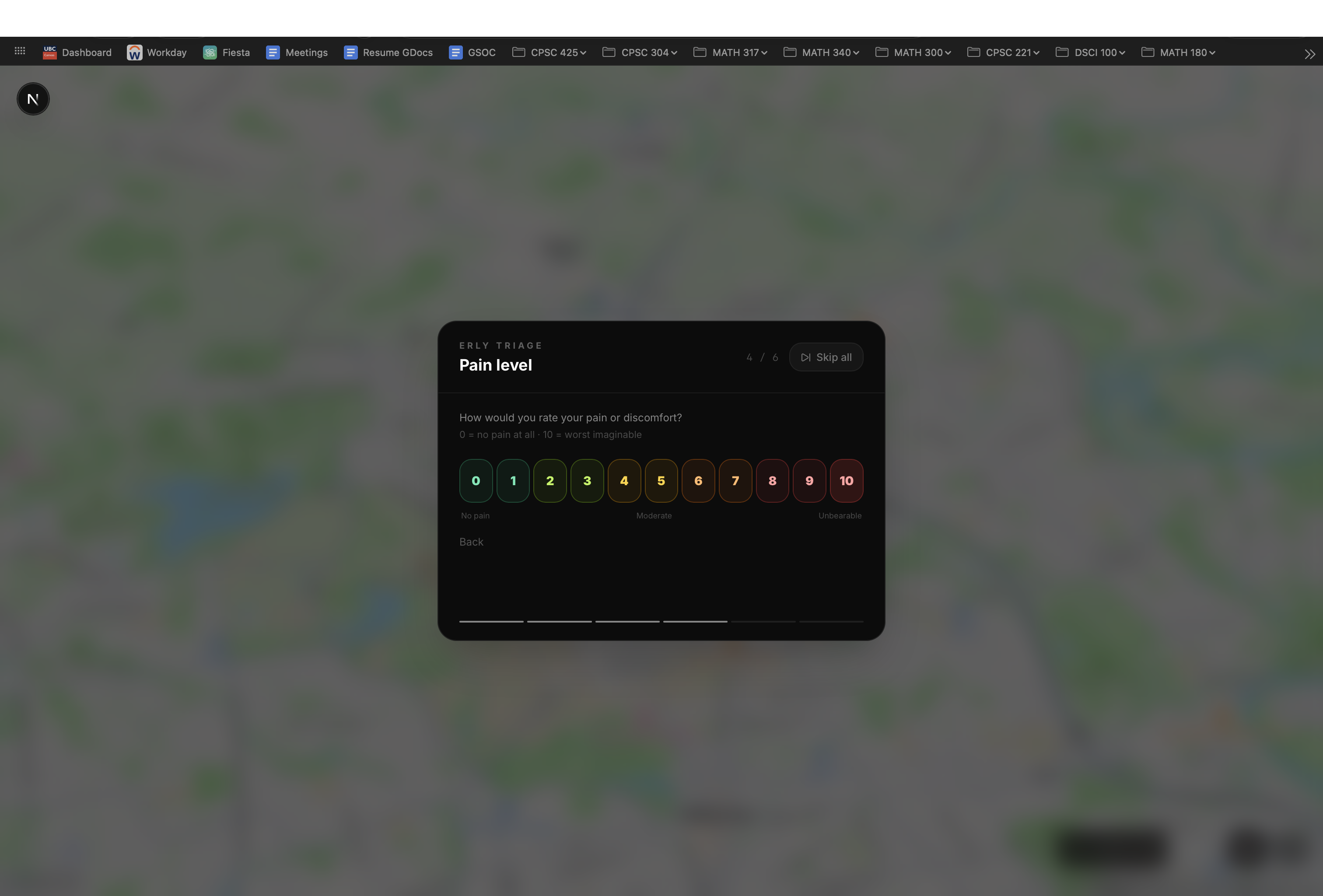
Task: Open the Fiesta bookmark
Action: [227, 52]
